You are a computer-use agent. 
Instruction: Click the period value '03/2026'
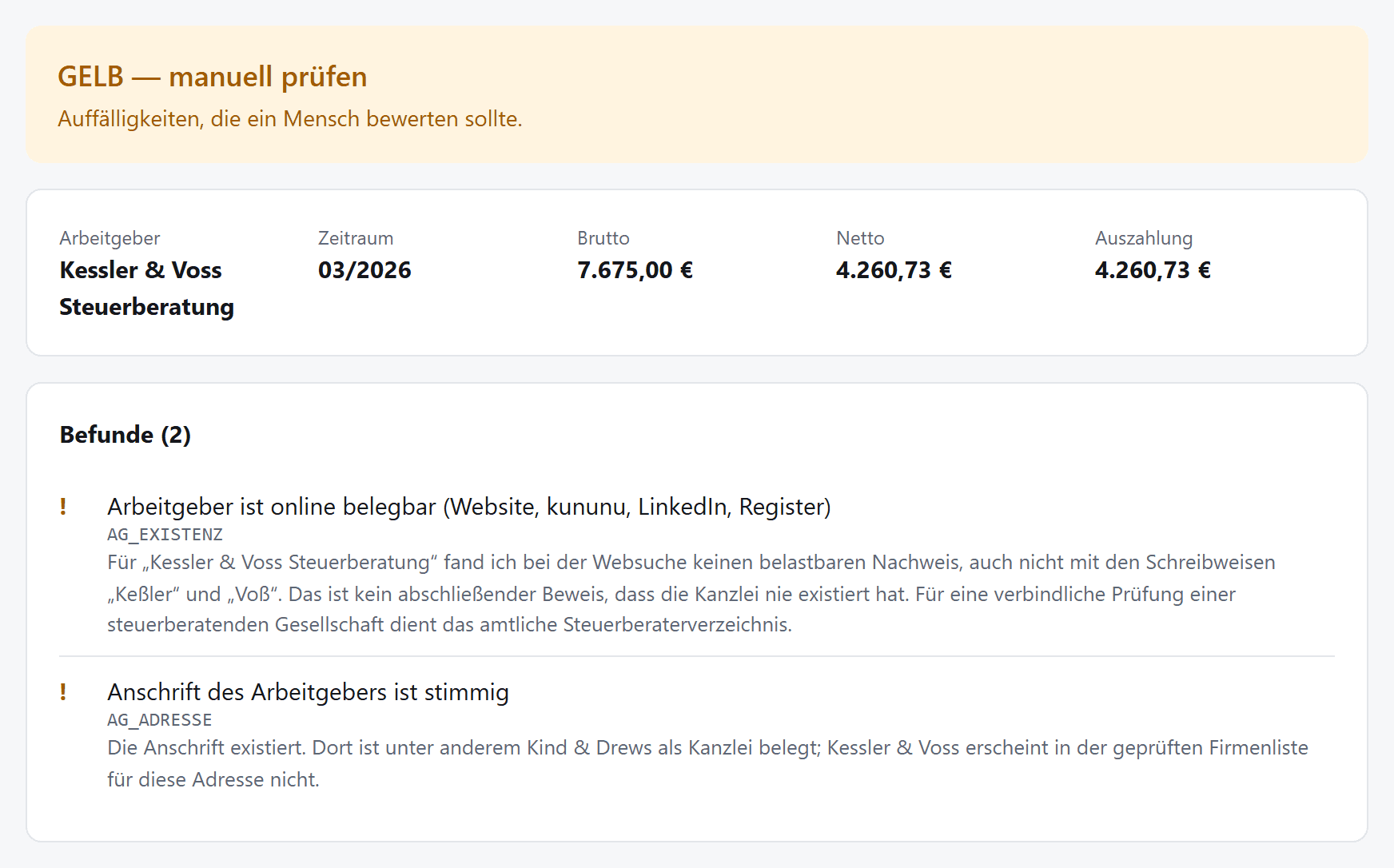364,270
